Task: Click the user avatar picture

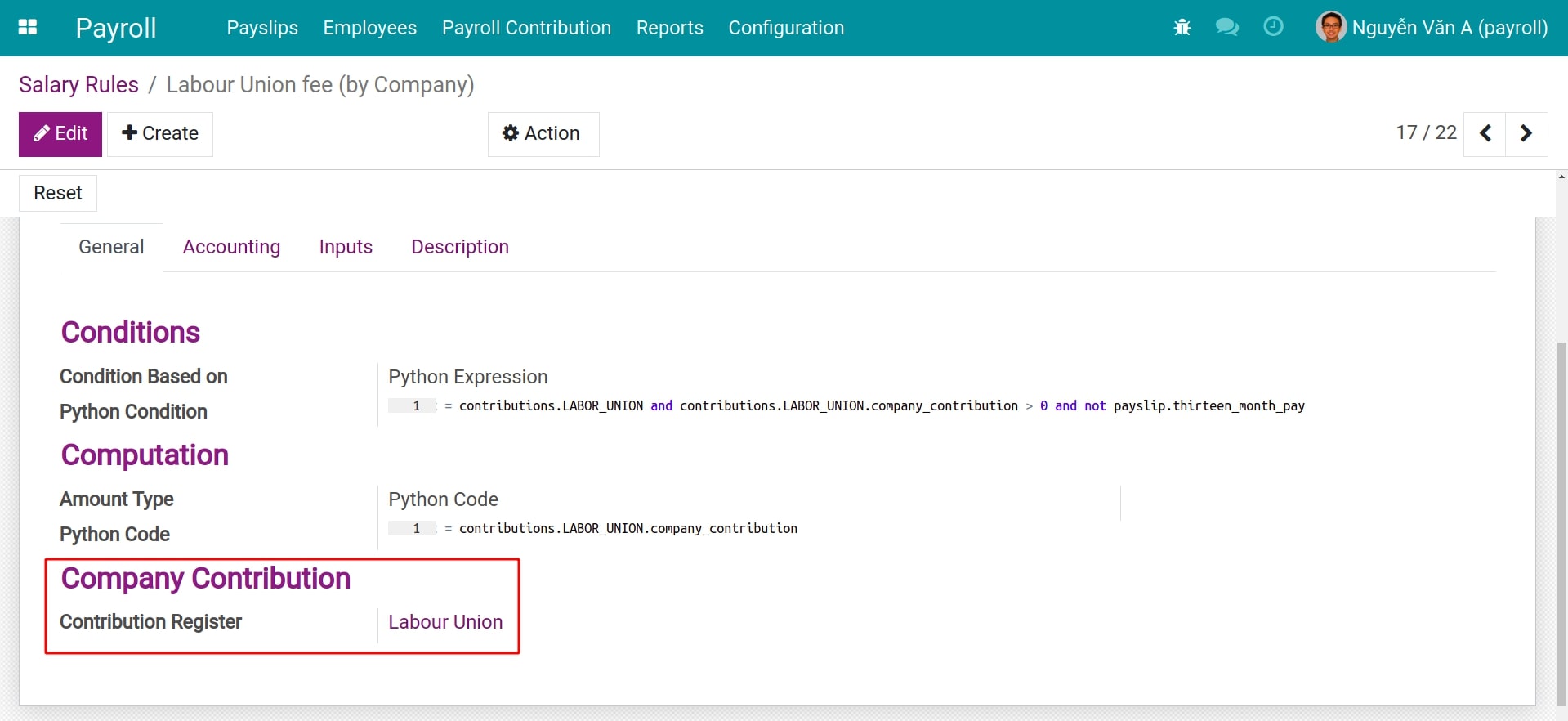Action: 1330,27
